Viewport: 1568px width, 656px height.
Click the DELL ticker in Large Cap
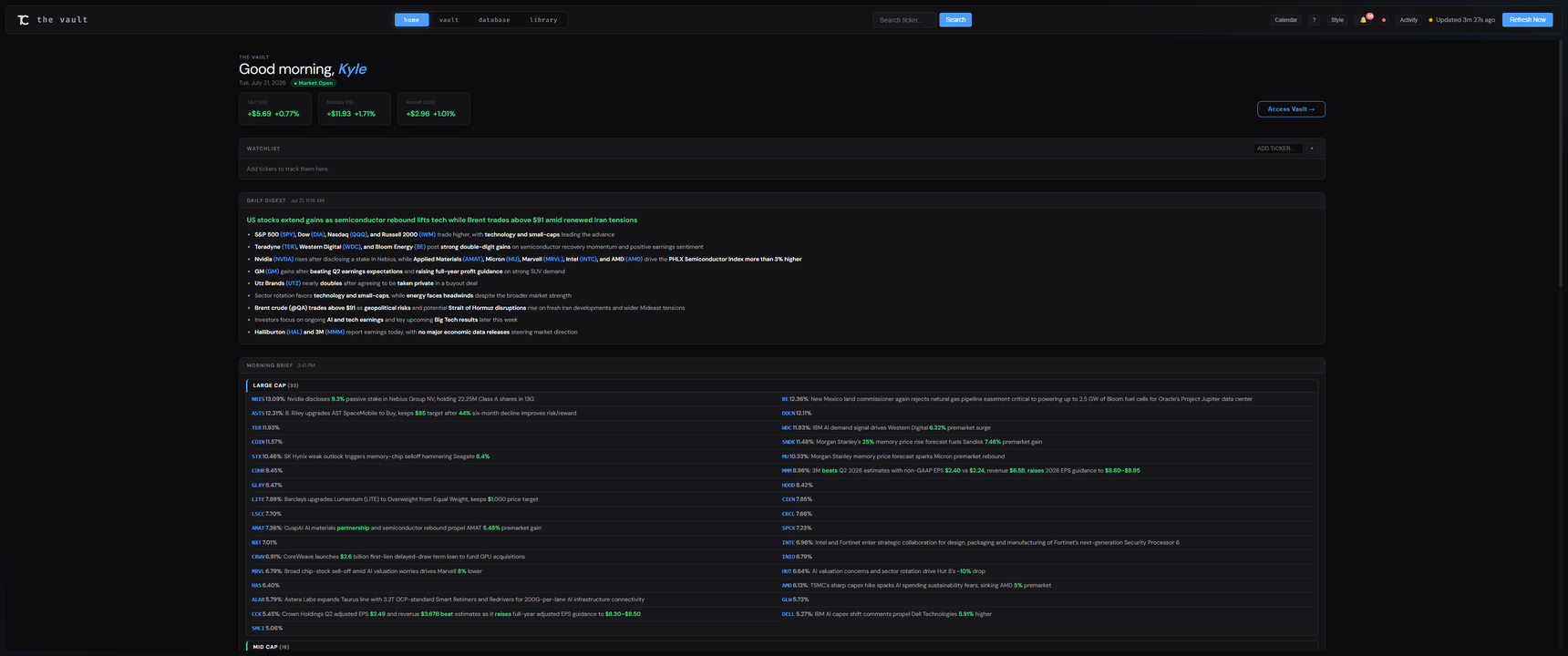pyautogui.click(x=789, y=614)
